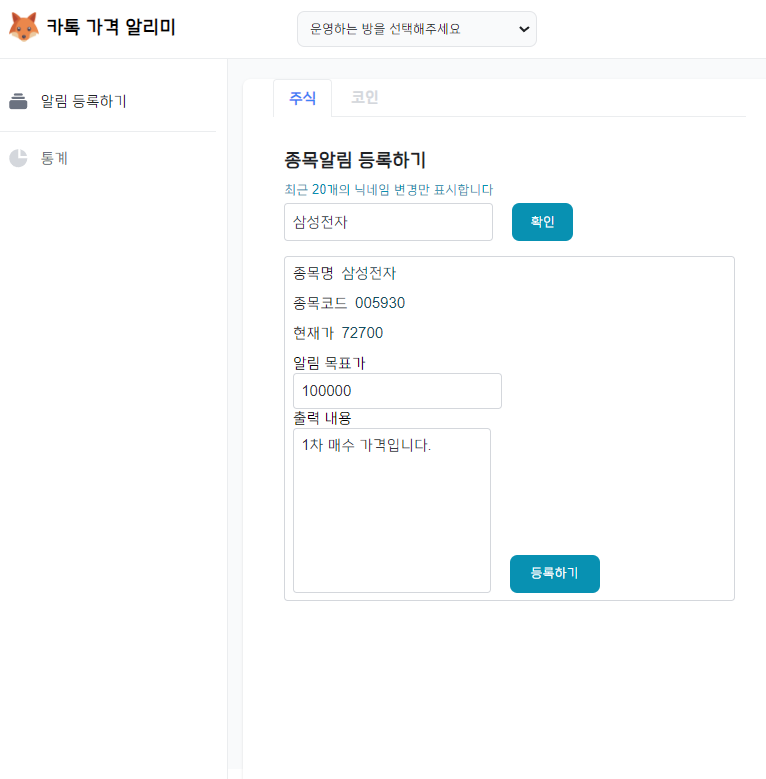The height and width of the screenshot is (779, 766).
Task: Click the 현재가 72700 text
Action: [338, 333]
